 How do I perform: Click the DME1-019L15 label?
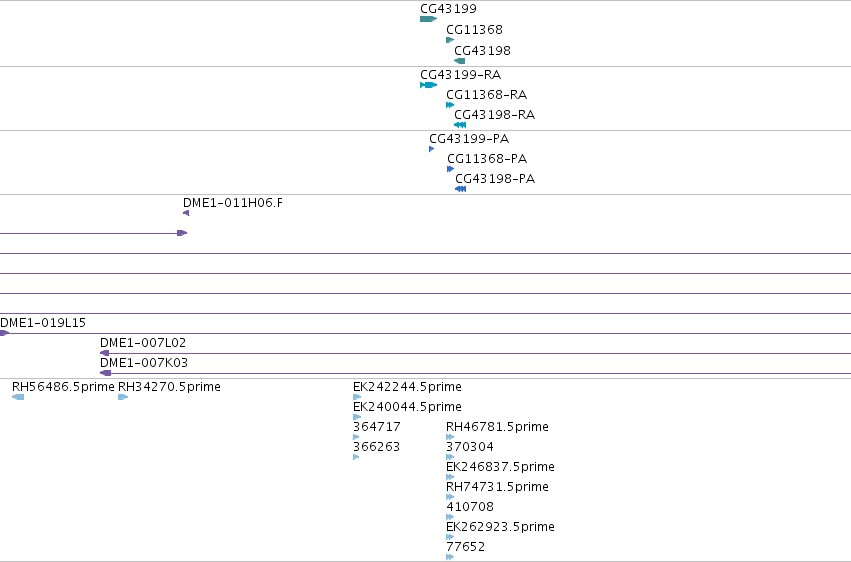pos(43,323)
